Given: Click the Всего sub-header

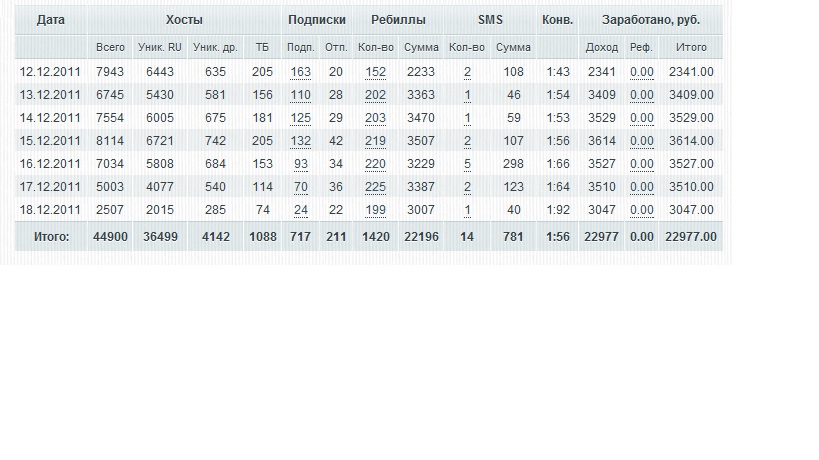Looking at the screenshot, I should [110, 47].
